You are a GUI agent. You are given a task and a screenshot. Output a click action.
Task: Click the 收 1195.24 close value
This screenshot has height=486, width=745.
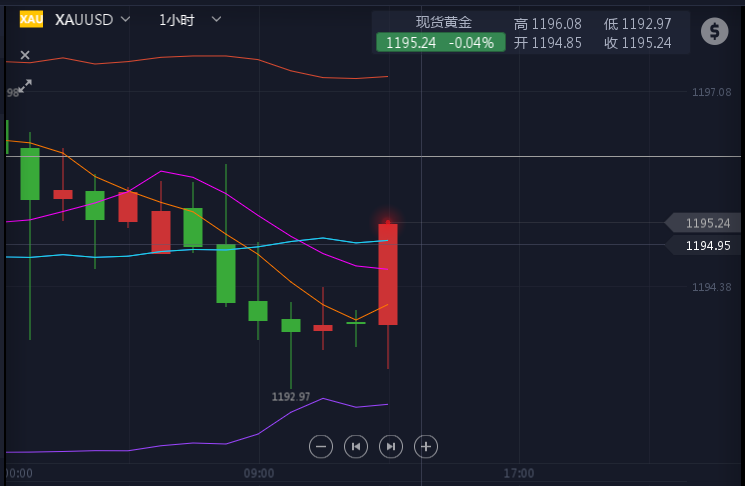pos(638,43)
